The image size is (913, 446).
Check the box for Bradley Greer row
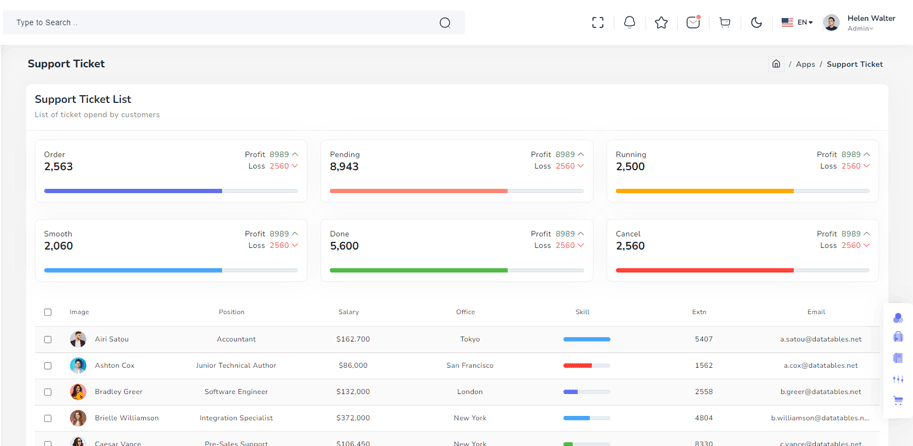(48, 392)
